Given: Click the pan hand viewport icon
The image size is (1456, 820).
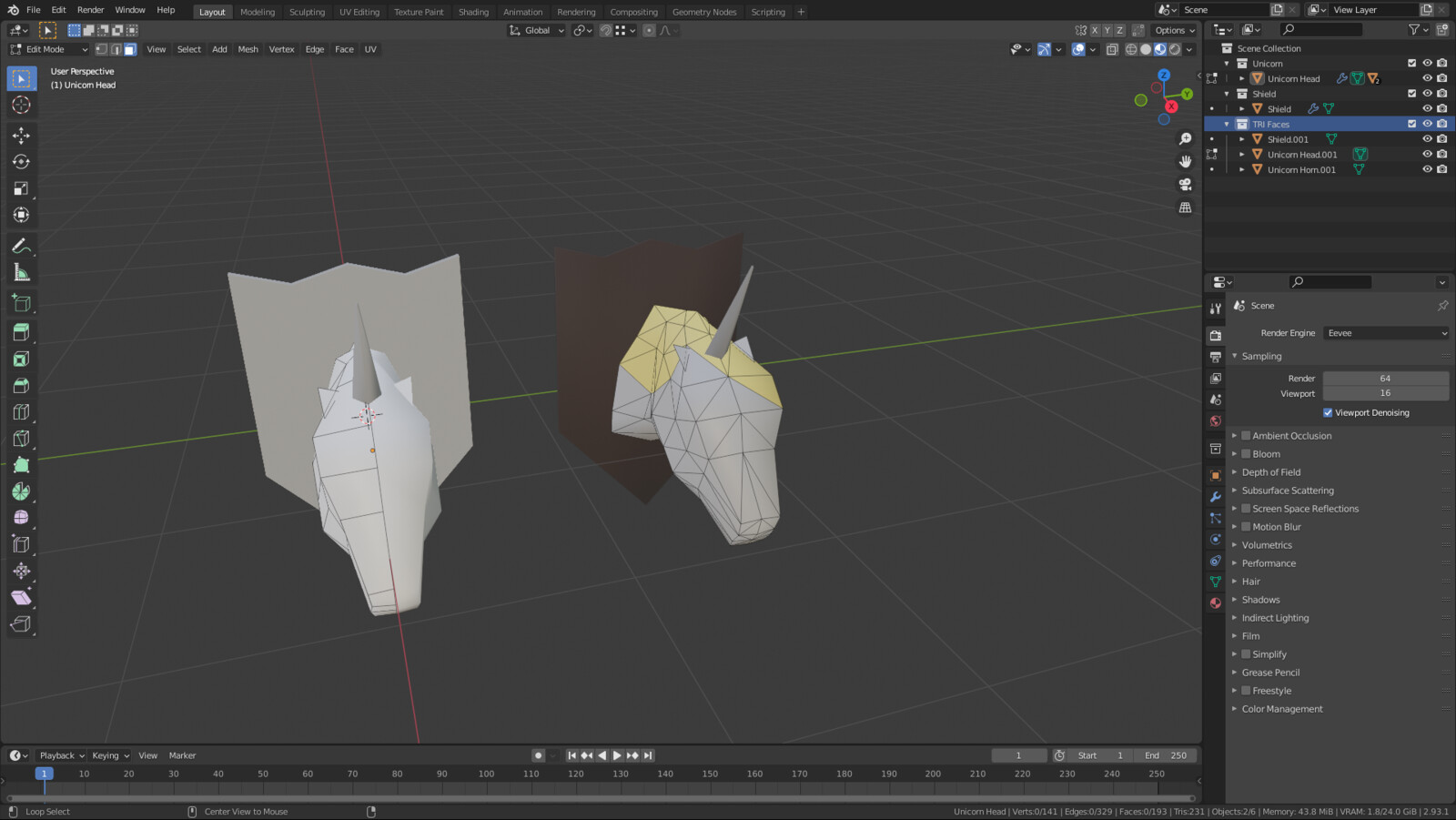Looking at the screenshot, I should pyautogui.click(x=1185, y=161).
